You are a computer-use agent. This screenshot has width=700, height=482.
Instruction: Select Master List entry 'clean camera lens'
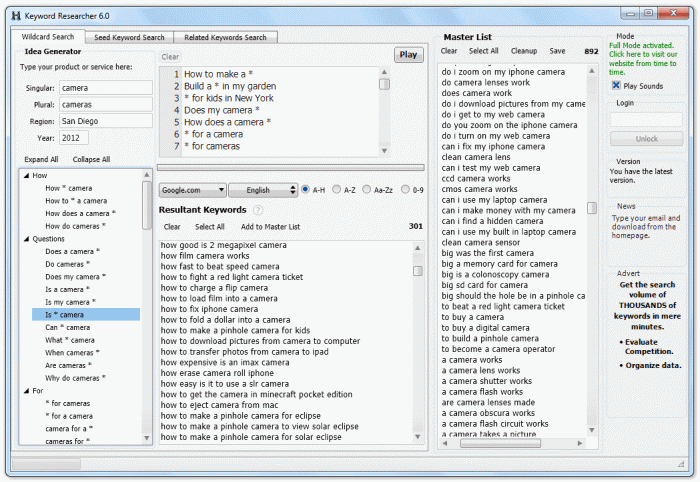475,157
